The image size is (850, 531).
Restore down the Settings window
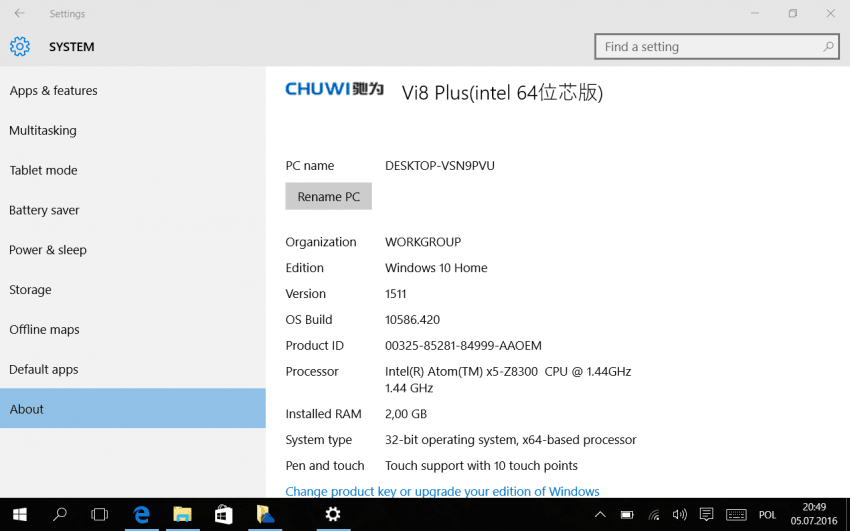(793, 14)
